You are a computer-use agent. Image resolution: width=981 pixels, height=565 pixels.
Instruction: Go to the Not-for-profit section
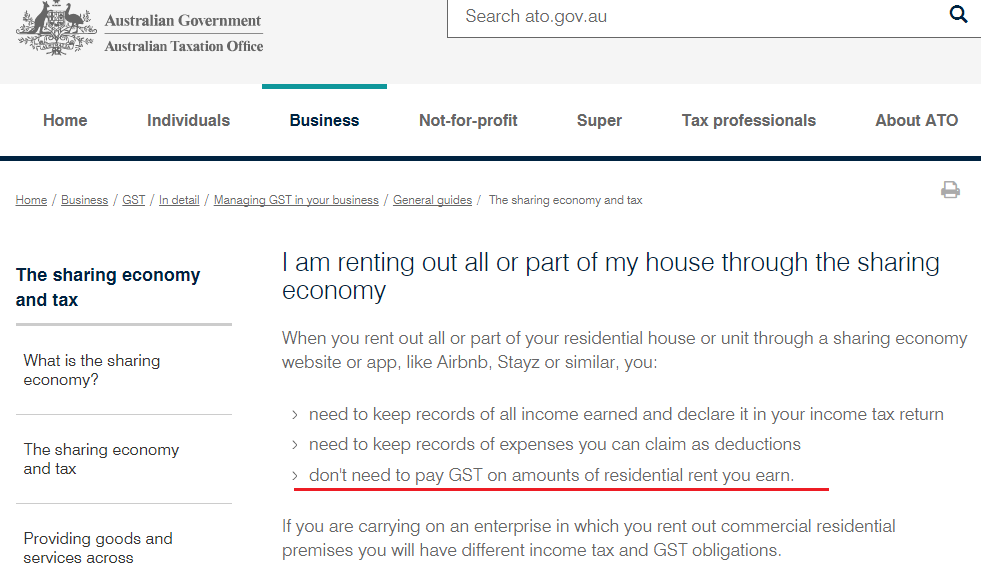pyautogui.click(x=468, y=120)
